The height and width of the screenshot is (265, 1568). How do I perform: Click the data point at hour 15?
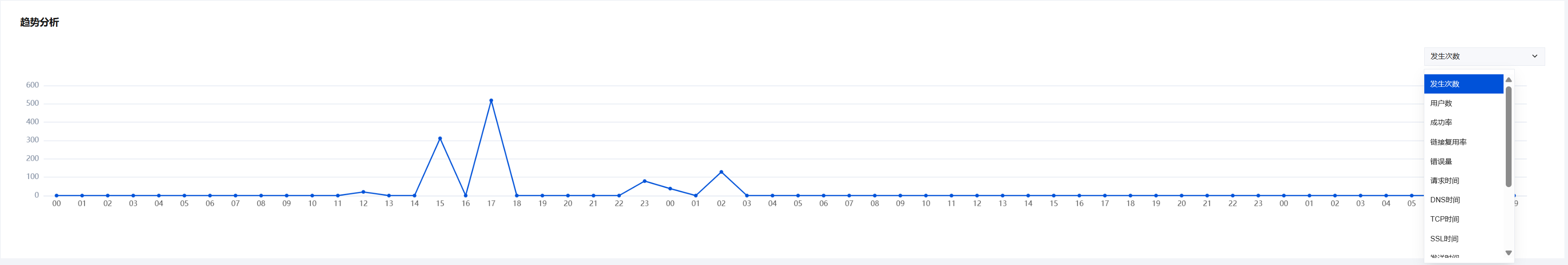[440, 138]
